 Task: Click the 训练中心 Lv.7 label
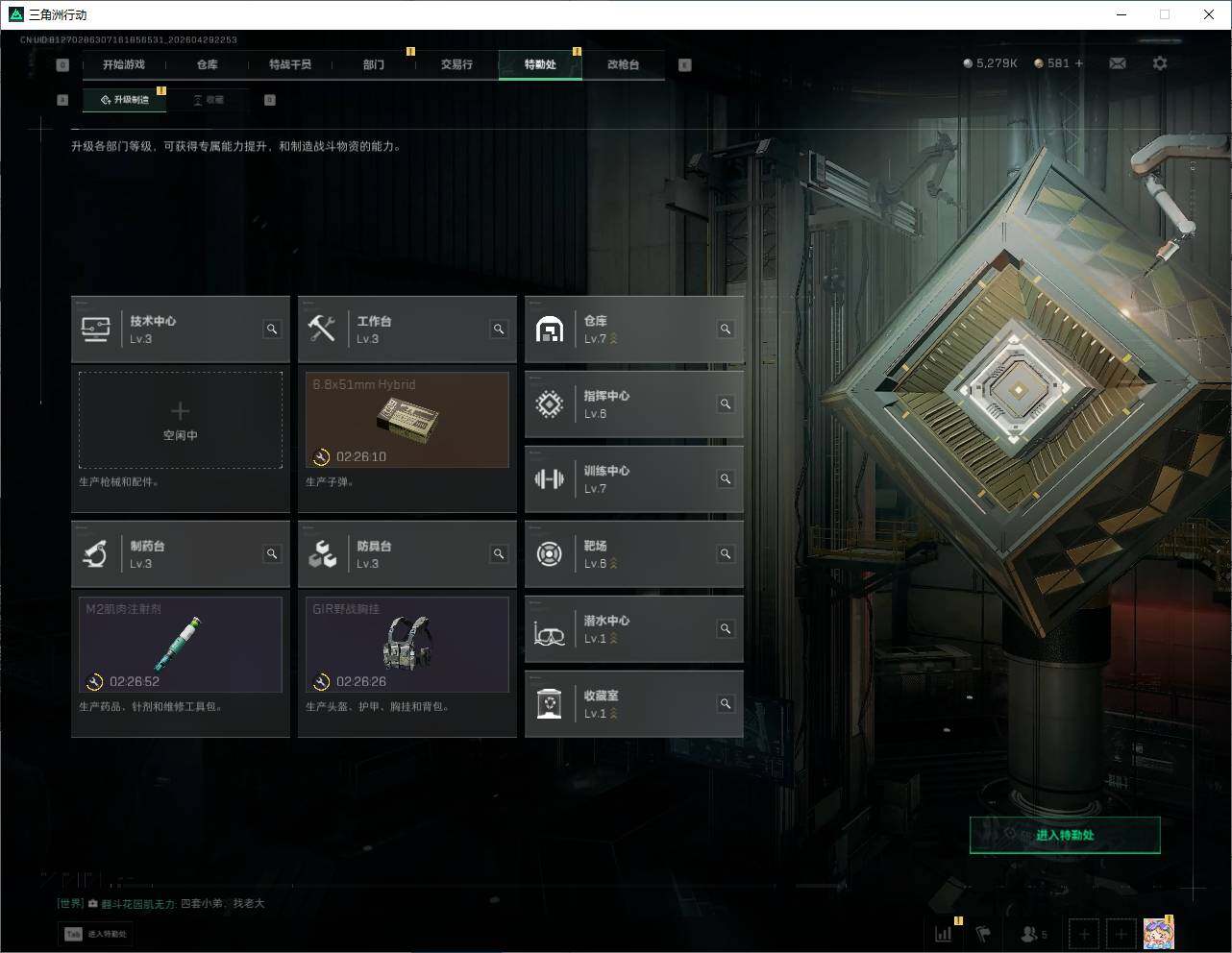click(596, 489)
